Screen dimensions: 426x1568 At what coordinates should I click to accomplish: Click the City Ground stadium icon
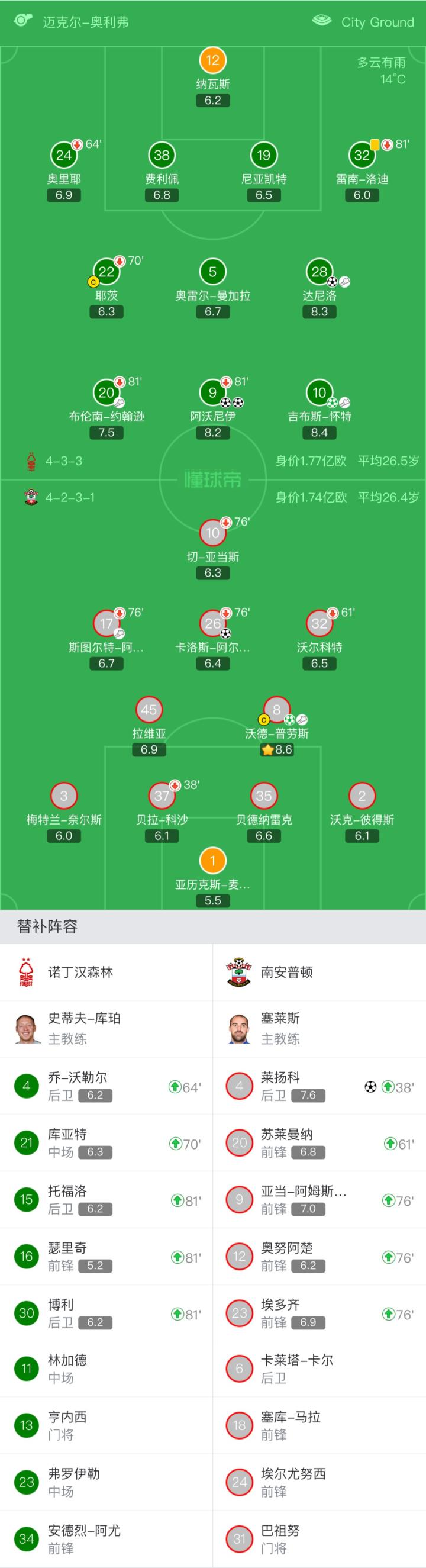pyautogui.click(x=321, y=21)
